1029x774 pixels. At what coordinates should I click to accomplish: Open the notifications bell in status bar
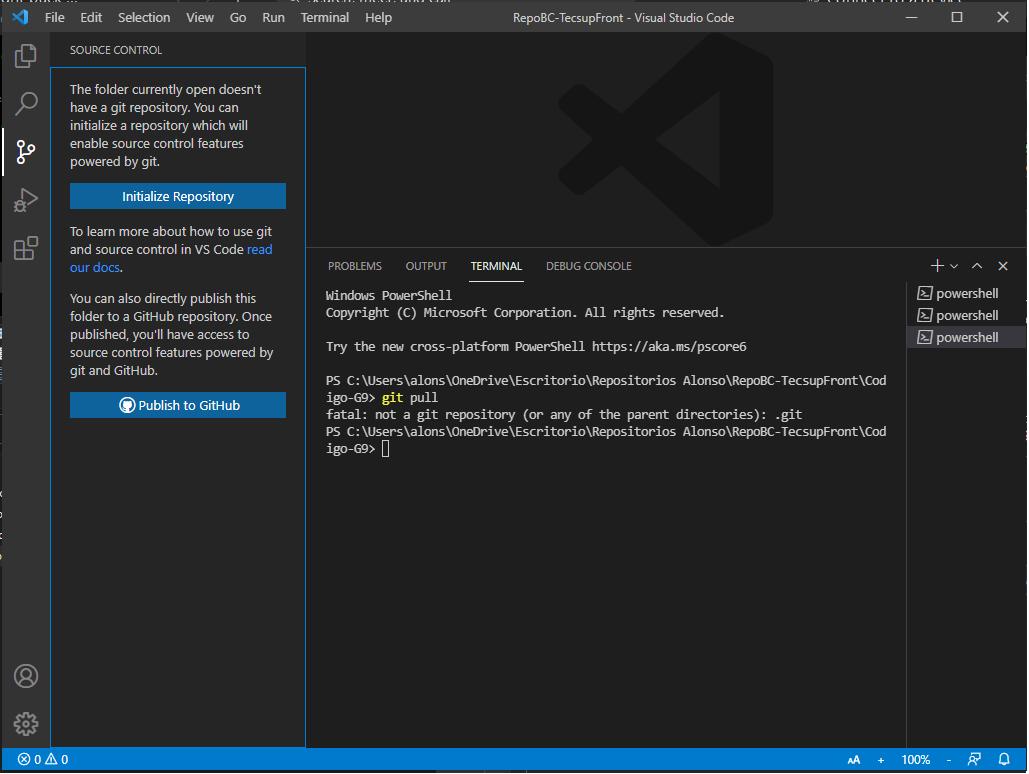click(1006, 759)
